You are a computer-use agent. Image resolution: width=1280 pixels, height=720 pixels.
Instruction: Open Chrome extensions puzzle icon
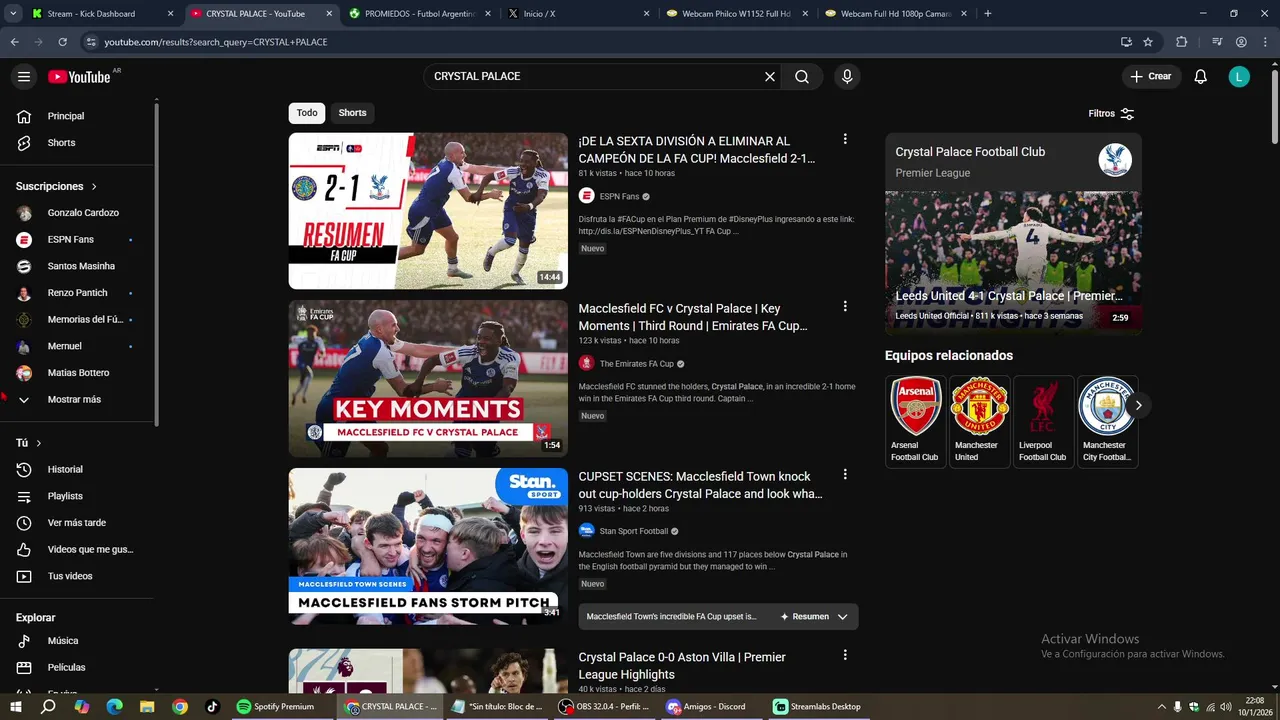pyautogui.click(x=1181, y=42)
